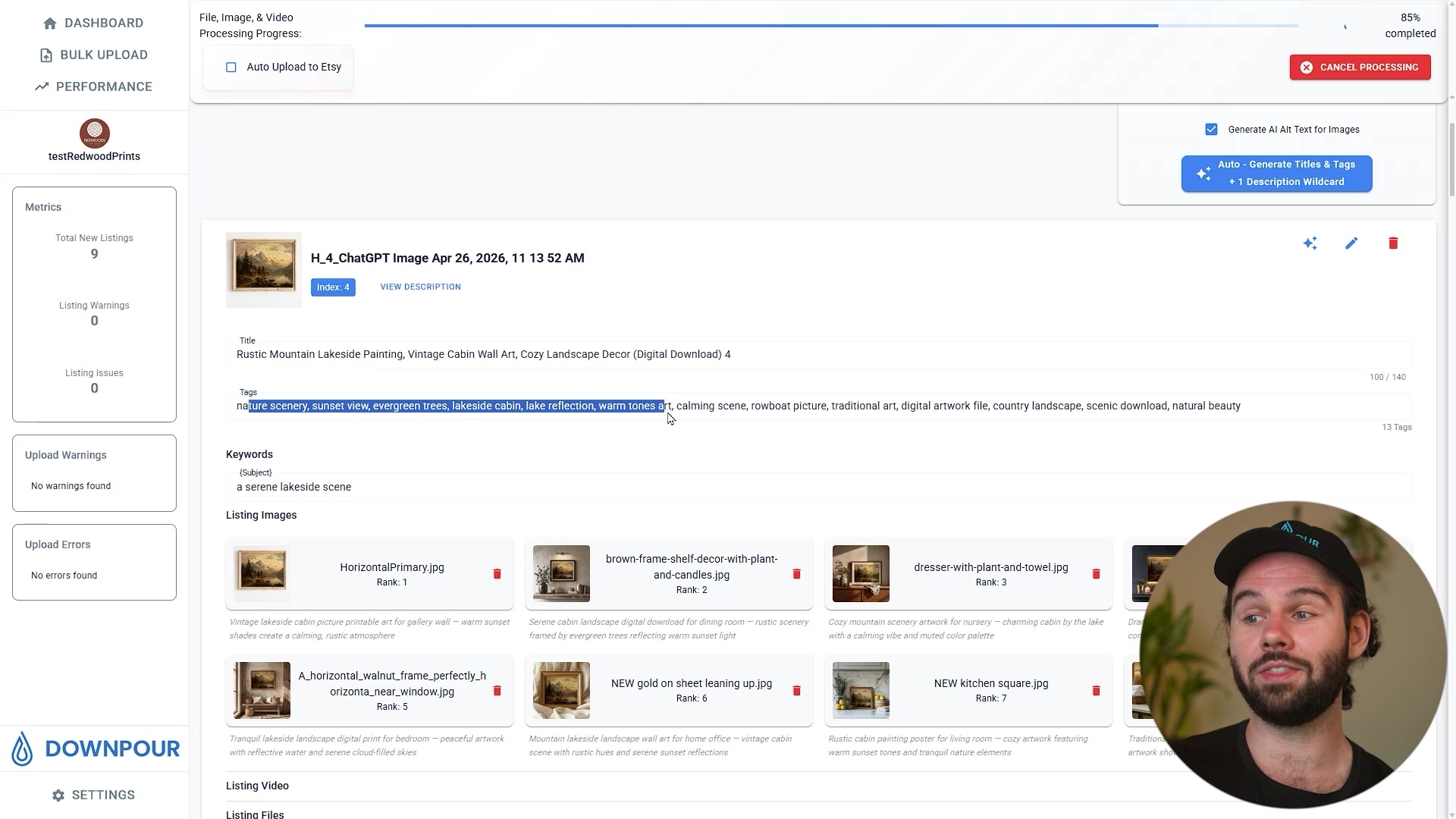Go to Bulk Upload page
This screenshot has height=819, width=1456.
[x=94, y=55]
